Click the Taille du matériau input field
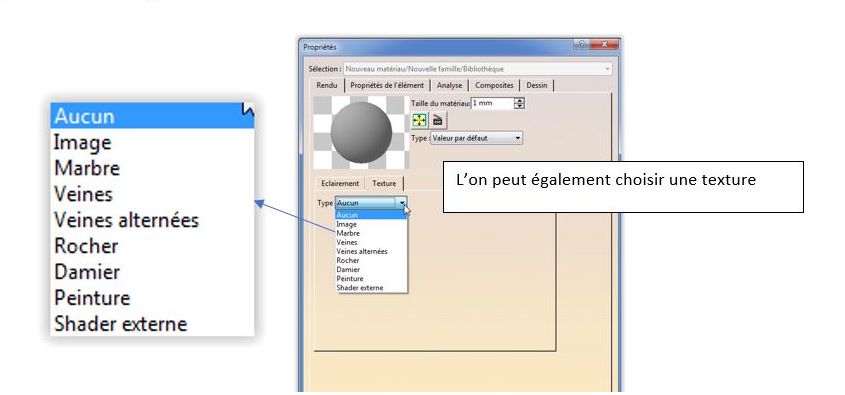Image resolution: width=845 pixels, height=395 pixels. (493, 103)
